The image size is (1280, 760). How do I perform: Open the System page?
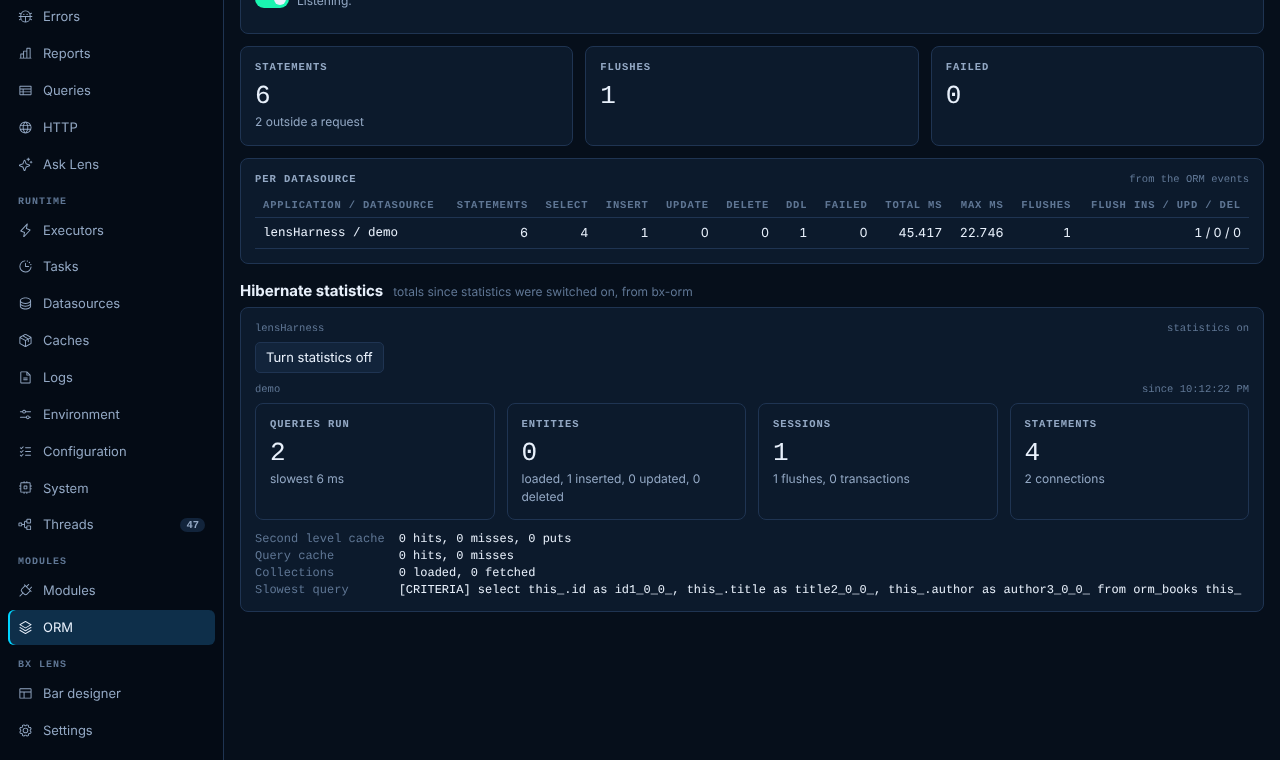pos(111,489)
